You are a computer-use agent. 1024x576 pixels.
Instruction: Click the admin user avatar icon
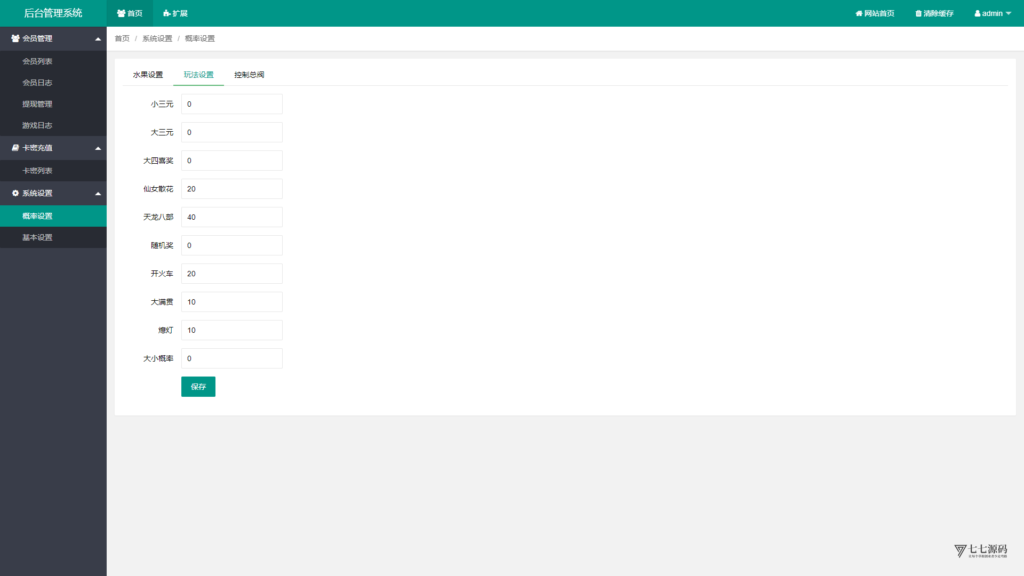pyautogui.click(x=977, y=14)
